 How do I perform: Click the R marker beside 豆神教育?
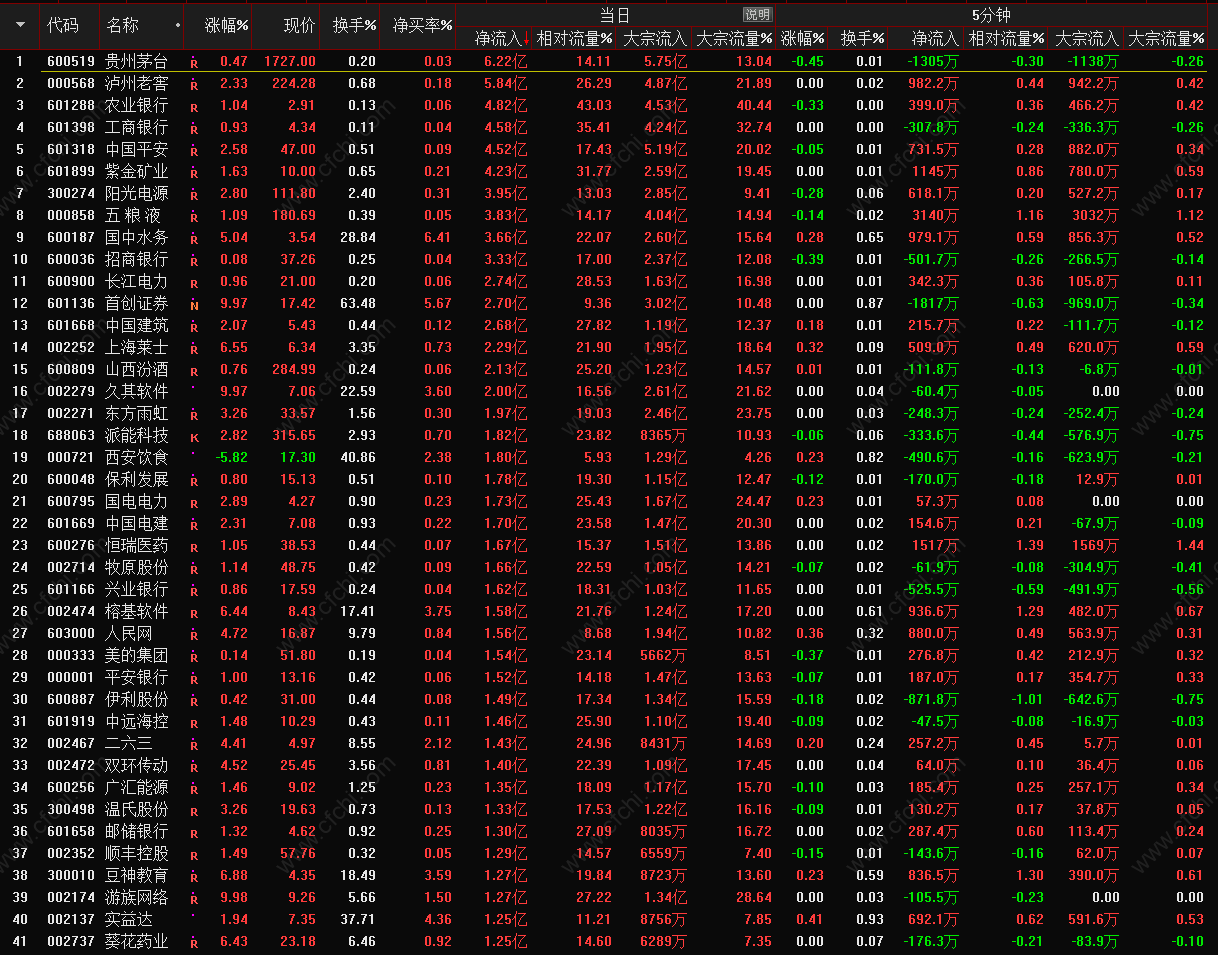tap(194, 876)
